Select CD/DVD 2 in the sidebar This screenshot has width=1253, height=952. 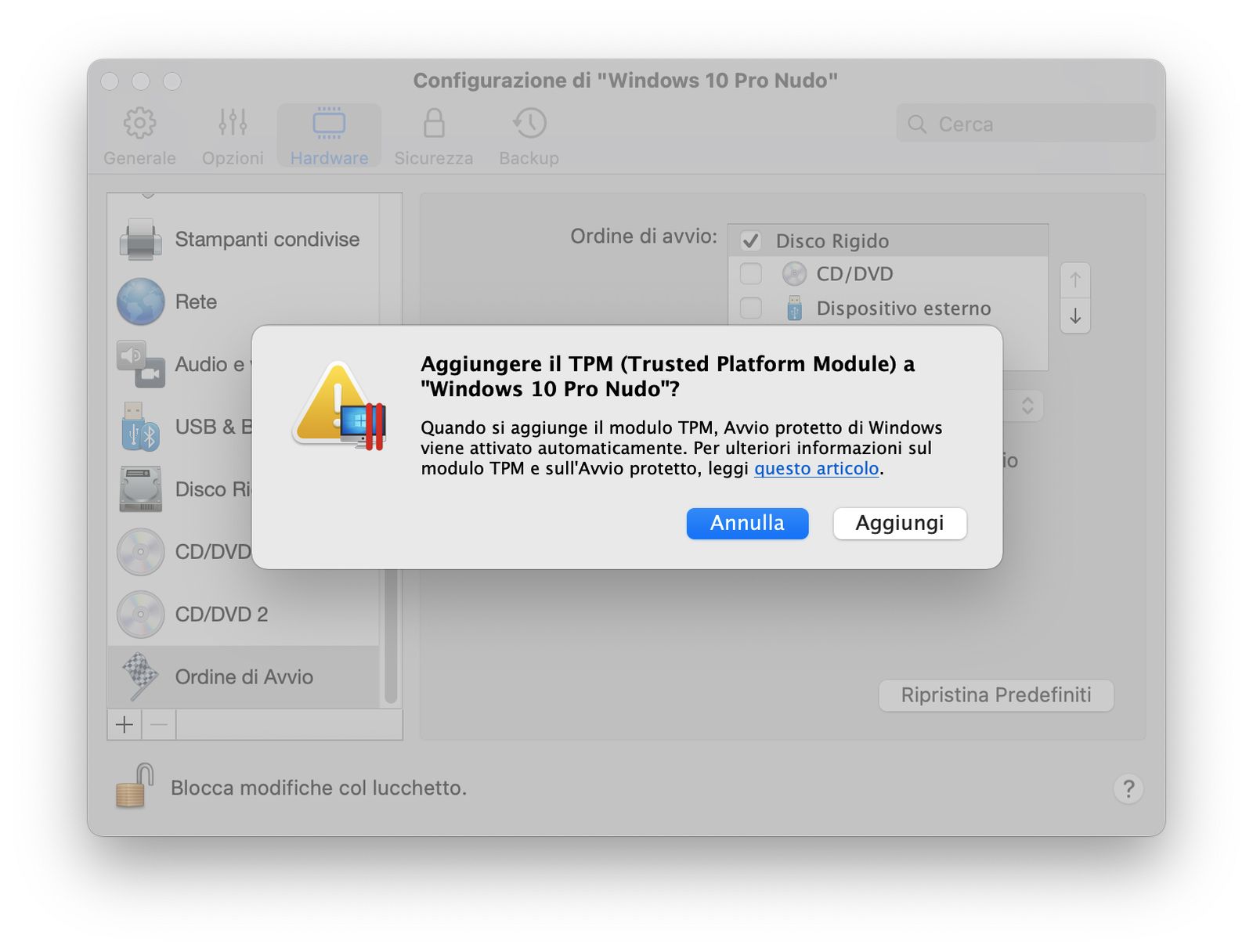(244, 615)
